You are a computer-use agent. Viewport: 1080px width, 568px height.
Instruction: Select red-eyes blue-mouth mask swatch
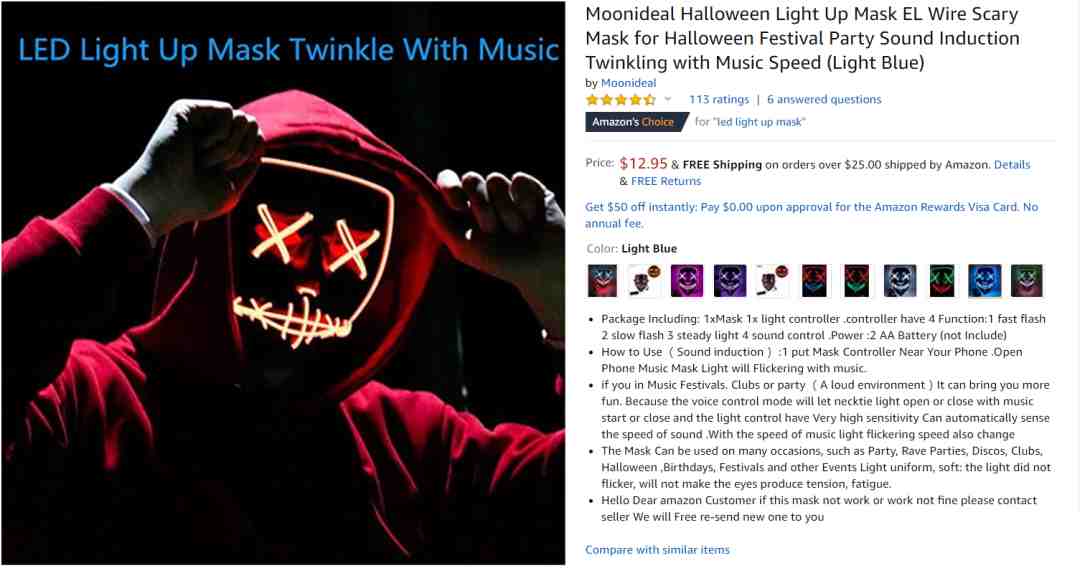[x=814, y=281]
